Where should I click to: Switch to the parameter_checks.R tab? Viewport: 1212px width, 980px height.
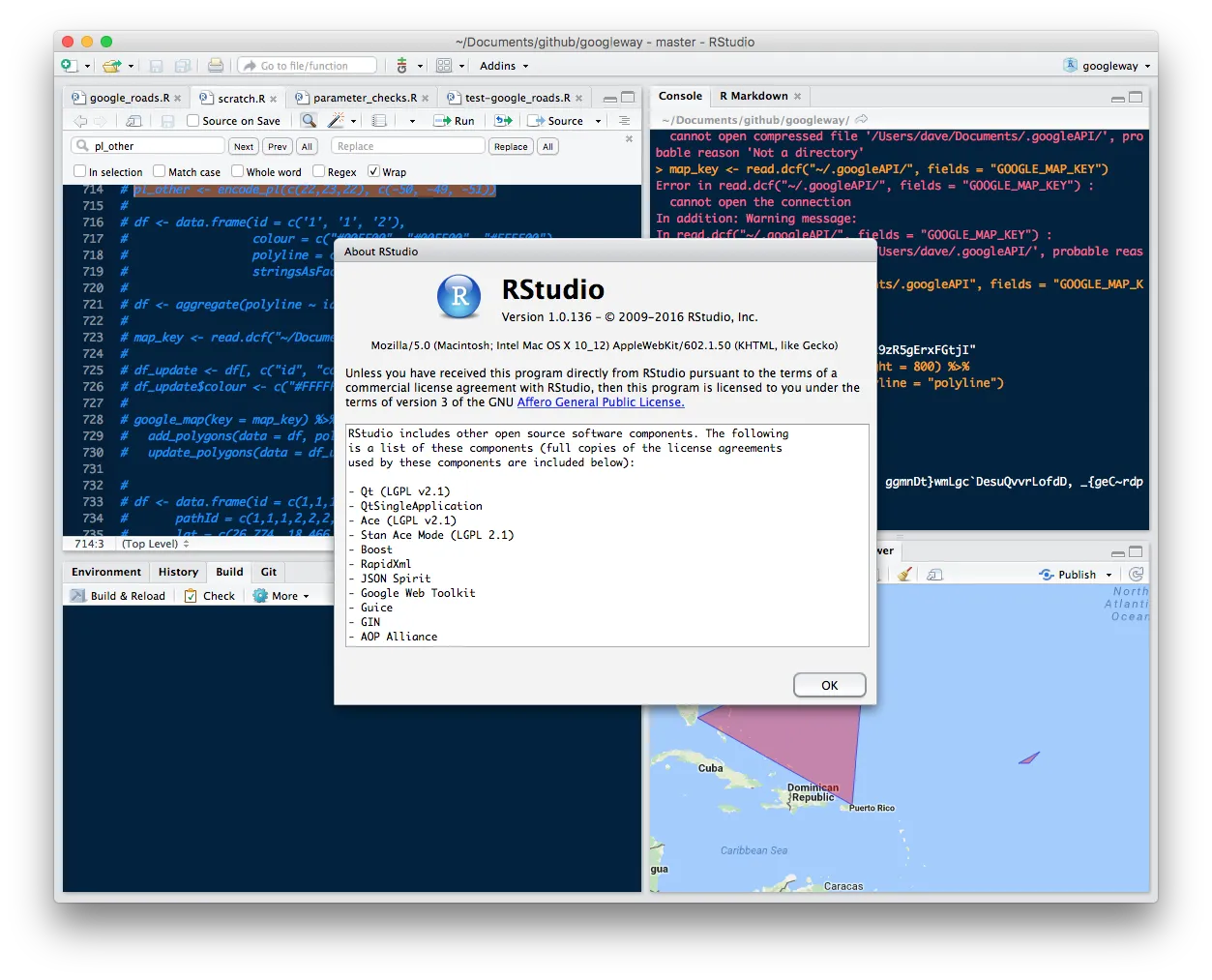[364, 98]
